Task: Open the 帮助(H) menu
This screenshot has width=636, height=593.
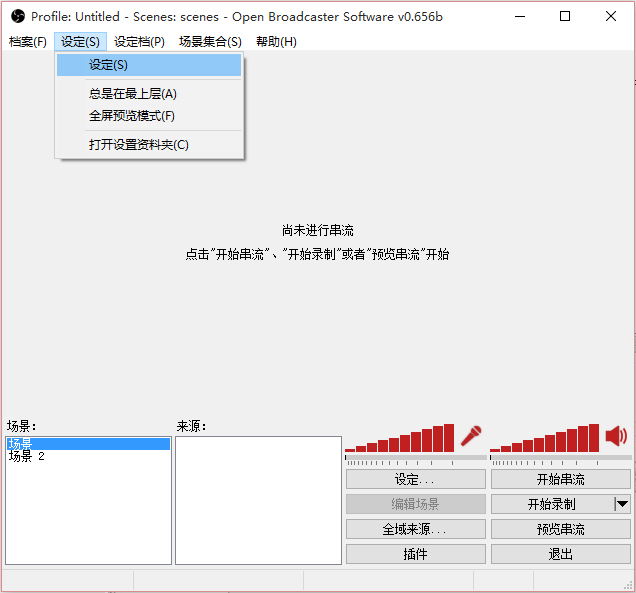Action: pyautogui.click(x=276, y=41)
